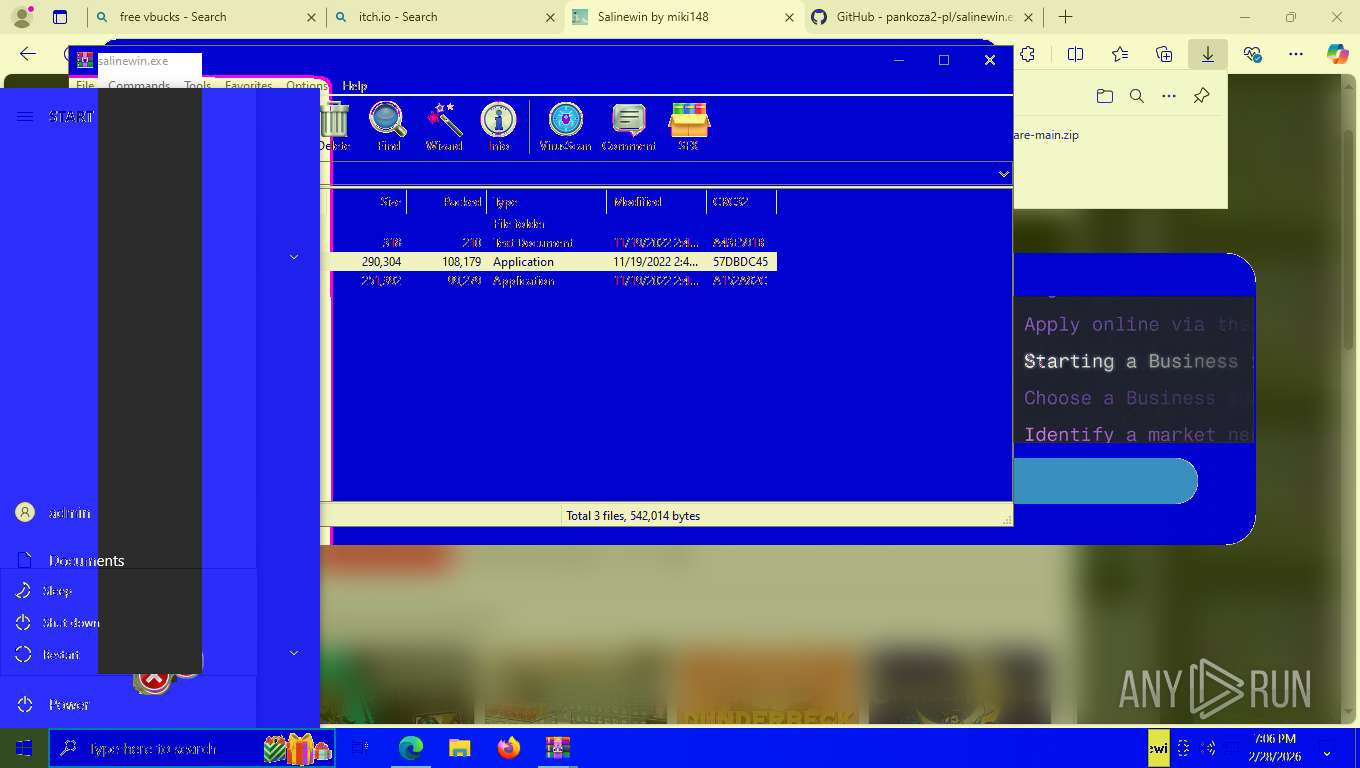Open the Copilot icon in Edge
The image size is (1360, 768).
[1338, 55]
